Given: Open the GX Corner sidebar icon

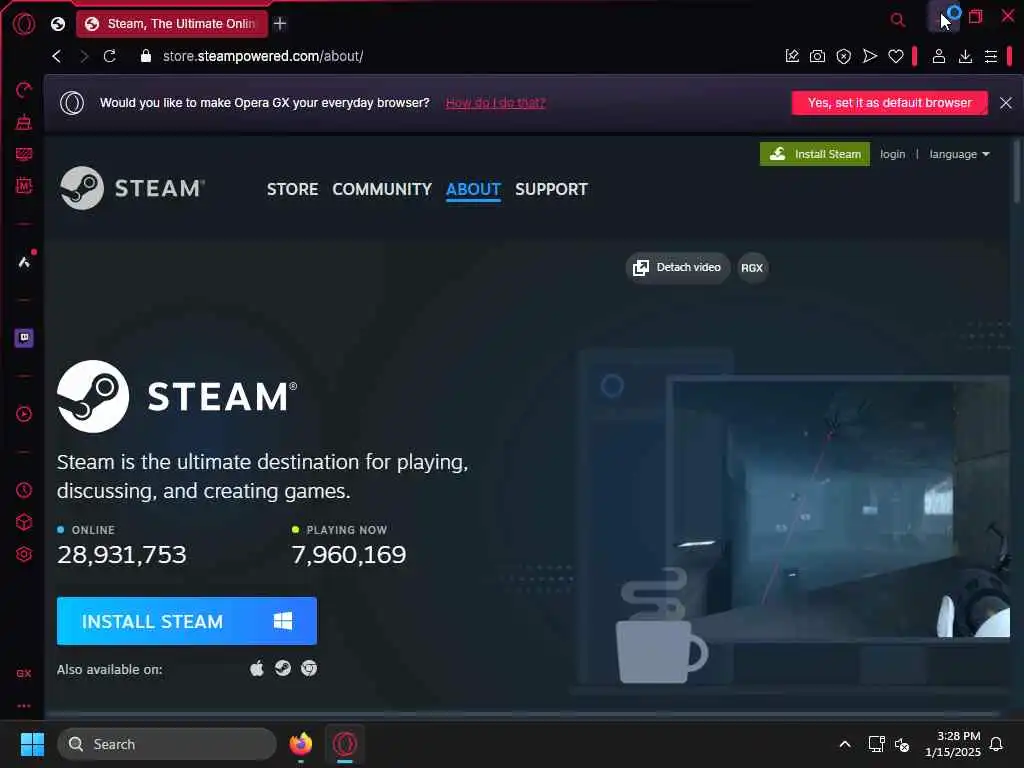Looking at the screenshot, I should [x=24, y=673].
